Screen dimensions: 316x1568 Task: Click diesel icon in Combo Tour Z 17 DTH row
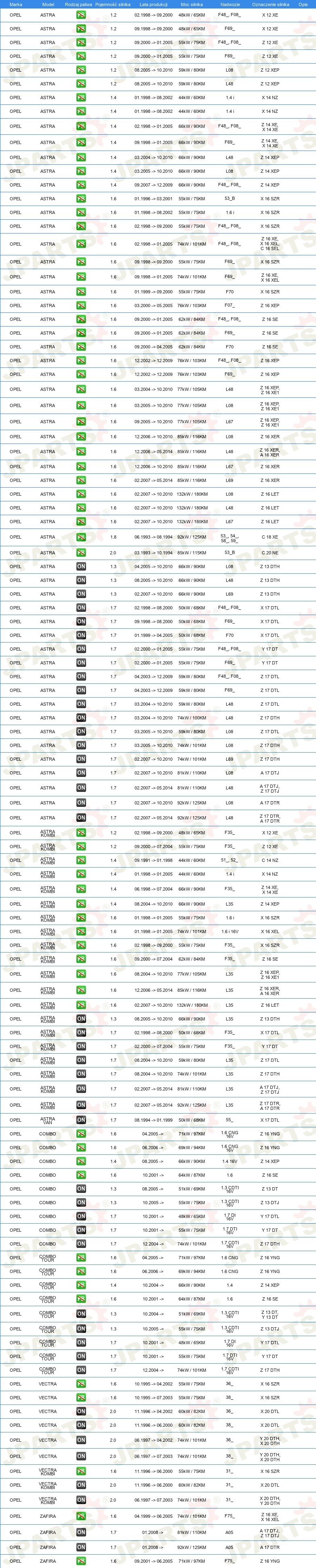pos(81,1370)
